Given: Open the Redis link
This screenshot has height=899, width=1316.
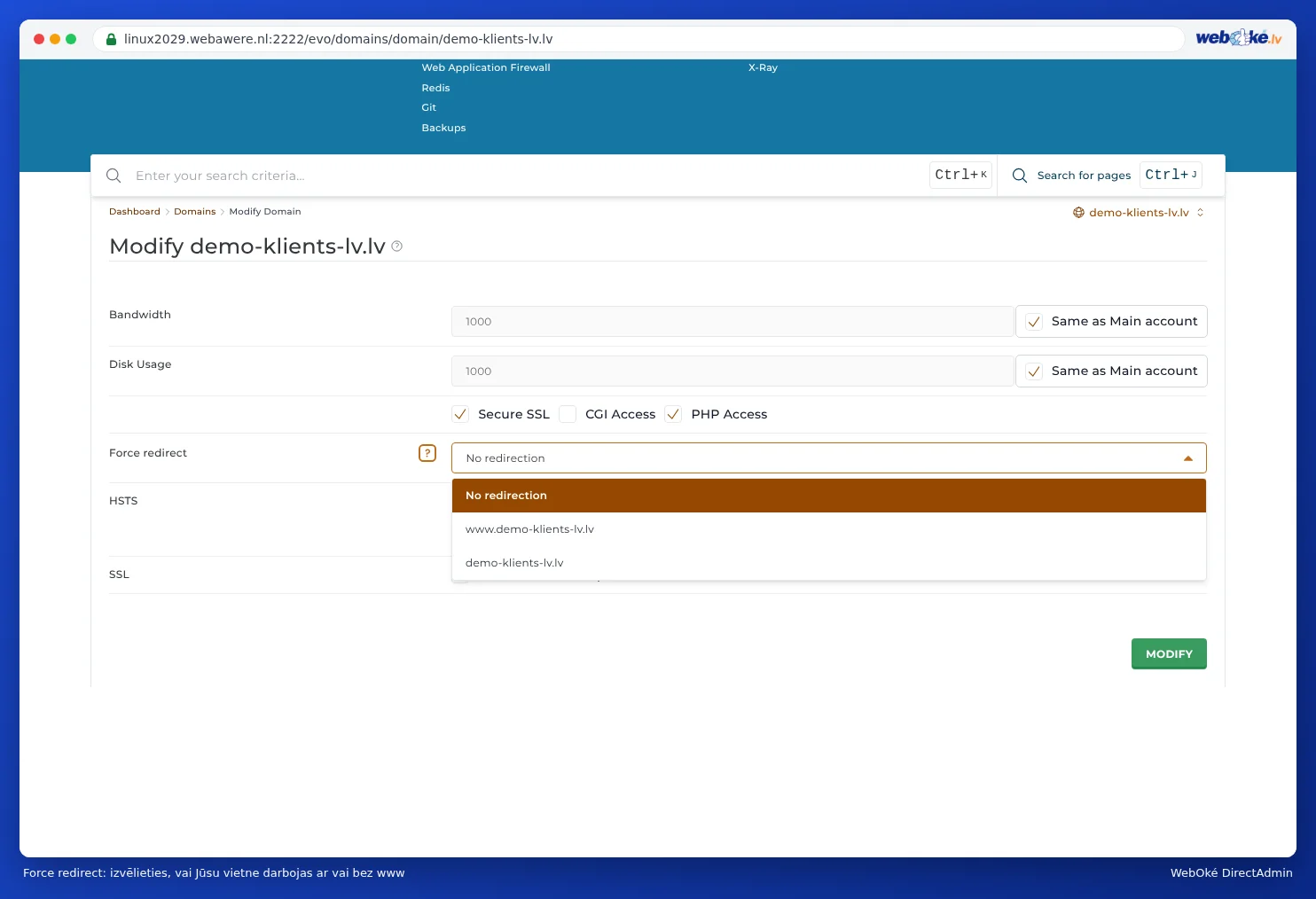Looking at the screenshot, I should pyautogui.click(x=435, y=88).
